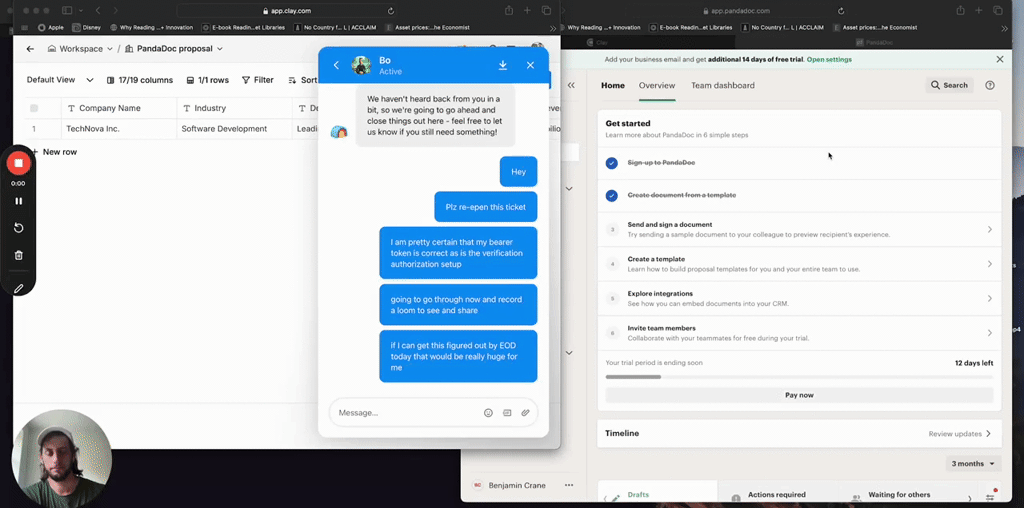Attach a file via paperclip icon
Viewport: 1024px width, 508px height.
click(x=525, y=412)
